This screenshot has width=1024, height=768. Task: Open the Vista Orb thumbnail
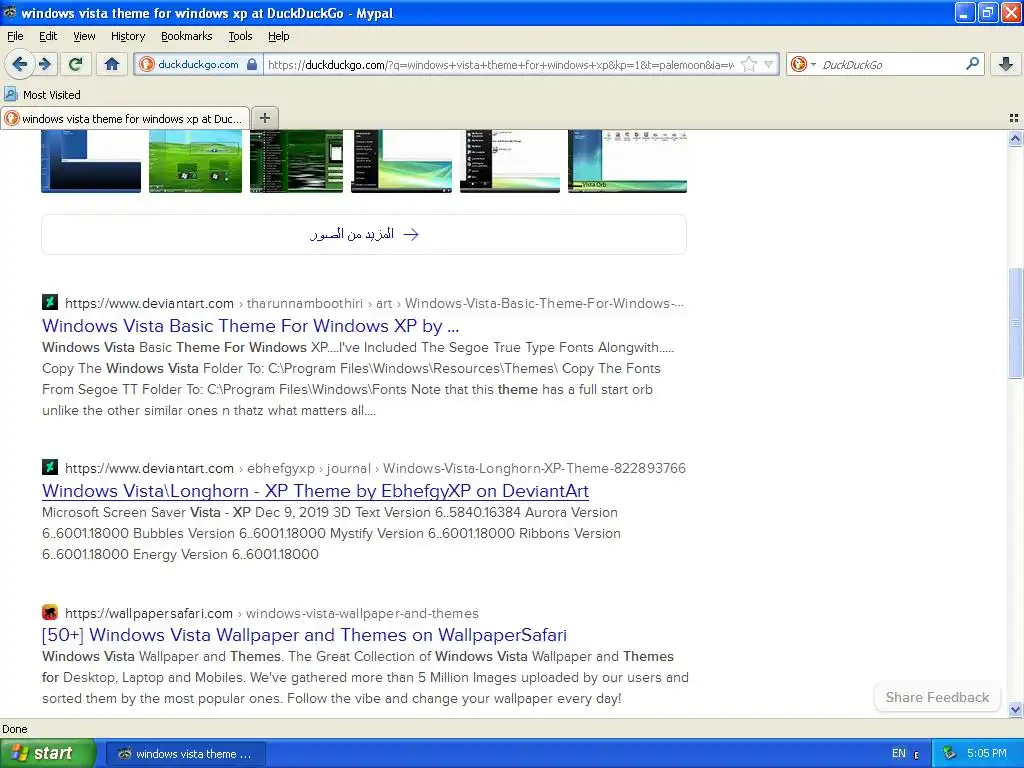pyautogui.click(x=628, y=161)
